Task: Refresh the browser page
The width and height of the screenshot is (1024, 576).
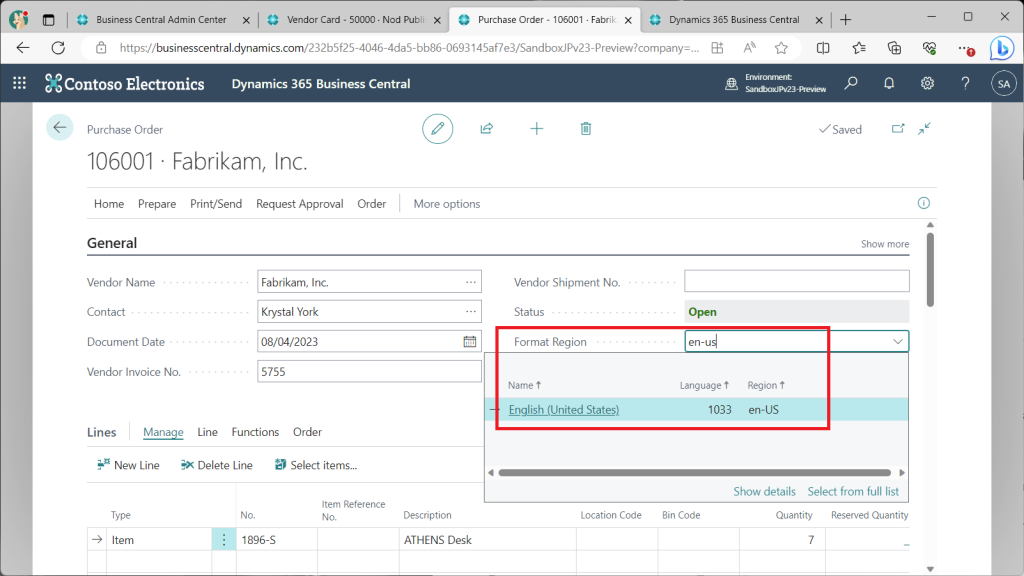Action: [58, 48]
